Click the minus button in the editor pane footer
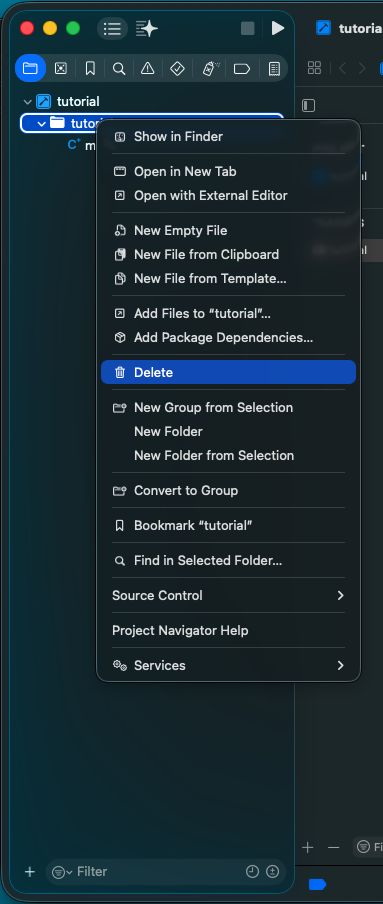This screenshot has height=904, width=383. [333, 847]
